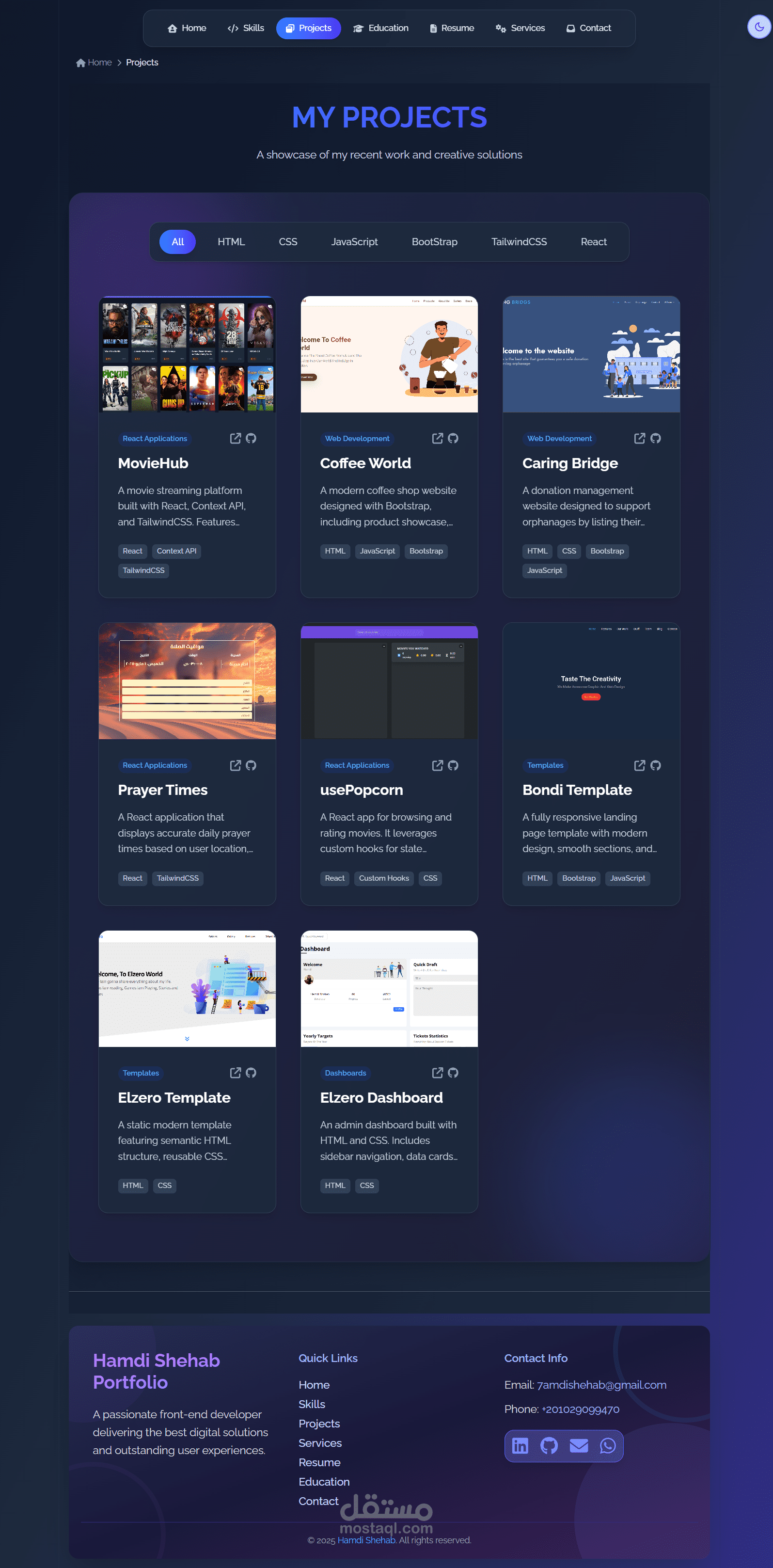773x1568 pixels.
Task: Filter projects by BootStrap
Action: (x=435, y=242)
